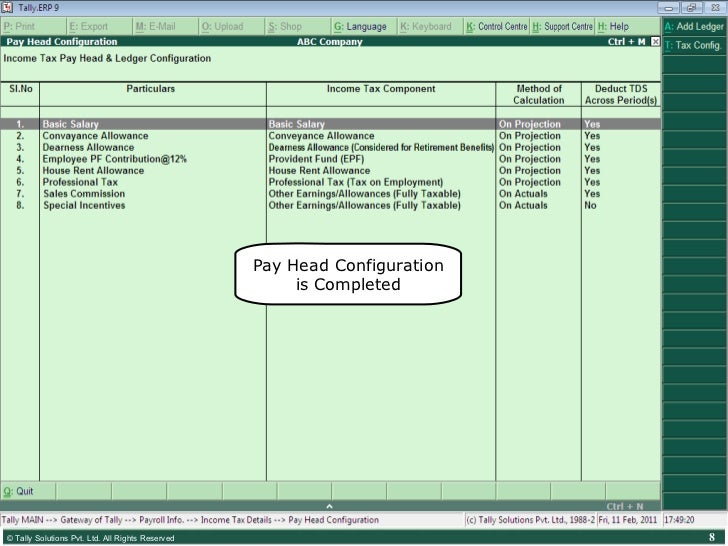
Task: Select the Special Incentives pay head
Action: click(x=84, y=205)
